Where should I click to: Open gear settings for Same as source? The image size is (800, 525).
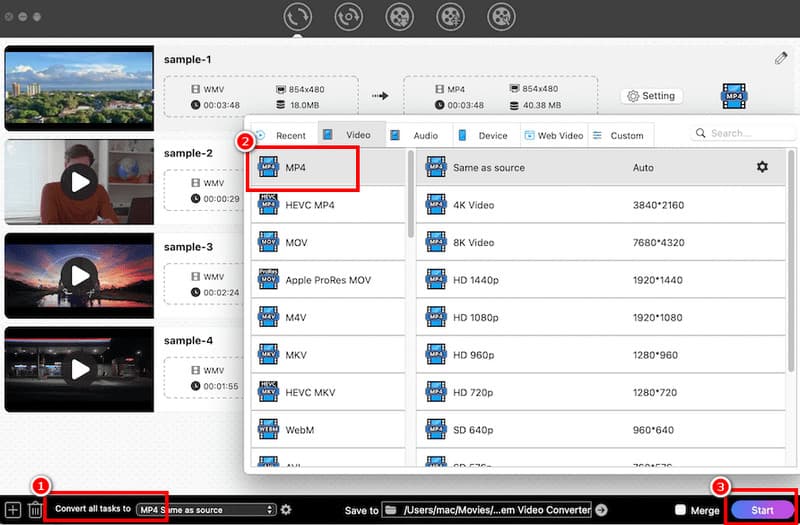click(762, 167)
